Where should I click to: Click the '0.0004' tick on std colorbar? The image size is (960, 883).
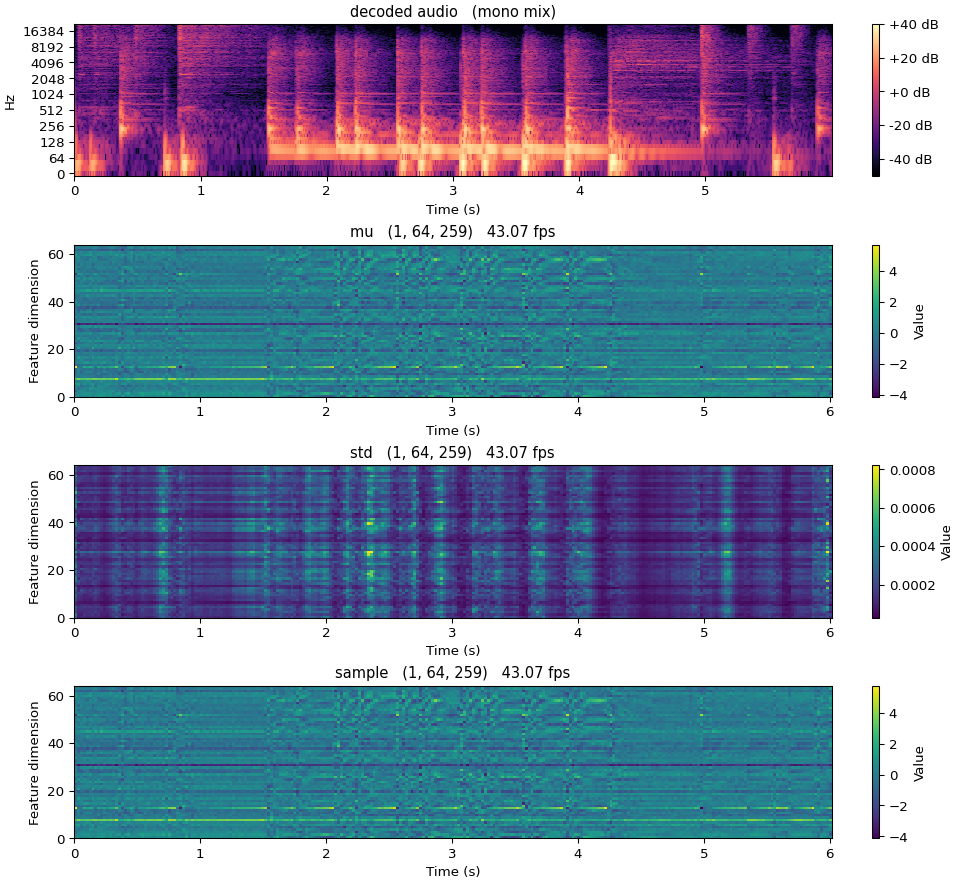coord(912,547)
